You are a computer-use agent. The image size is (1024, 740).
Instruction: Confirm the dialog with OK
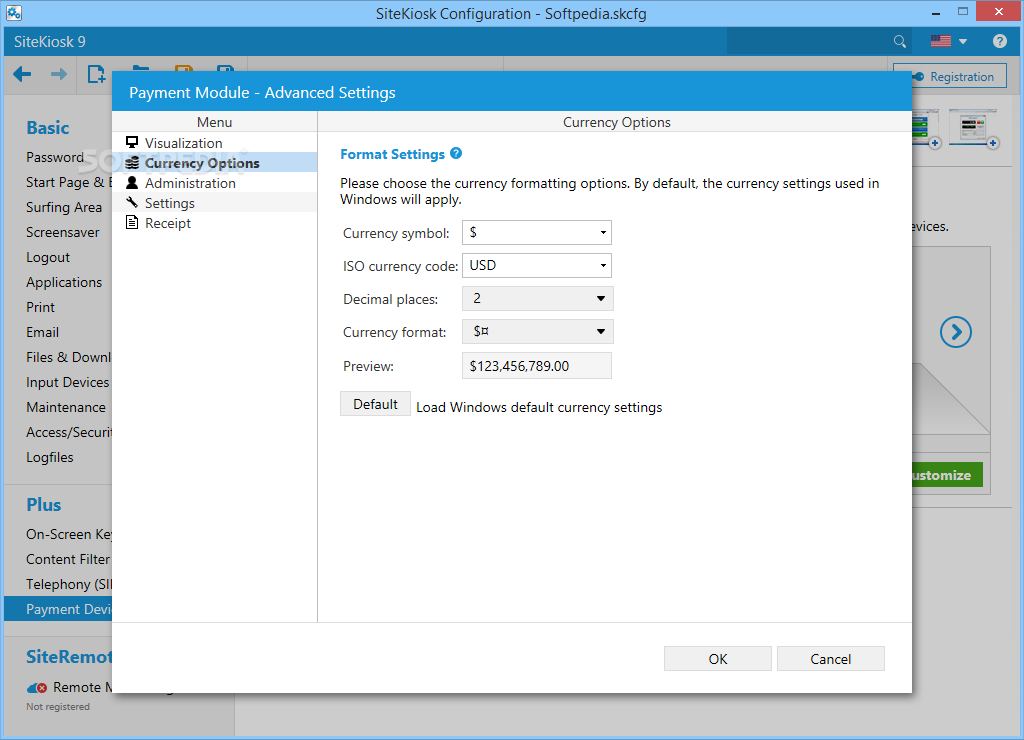(x=718, y=659)
